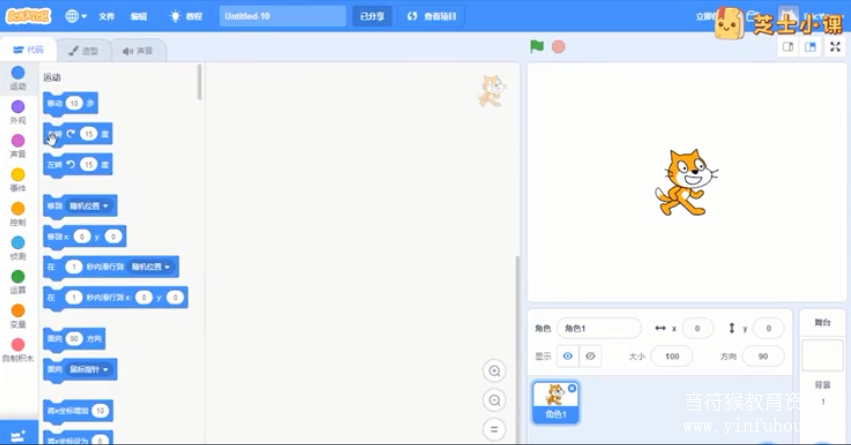Viewport: 851px width, 445px height.
Task: Show the sprite with the eye button
Action: (568, 356)
